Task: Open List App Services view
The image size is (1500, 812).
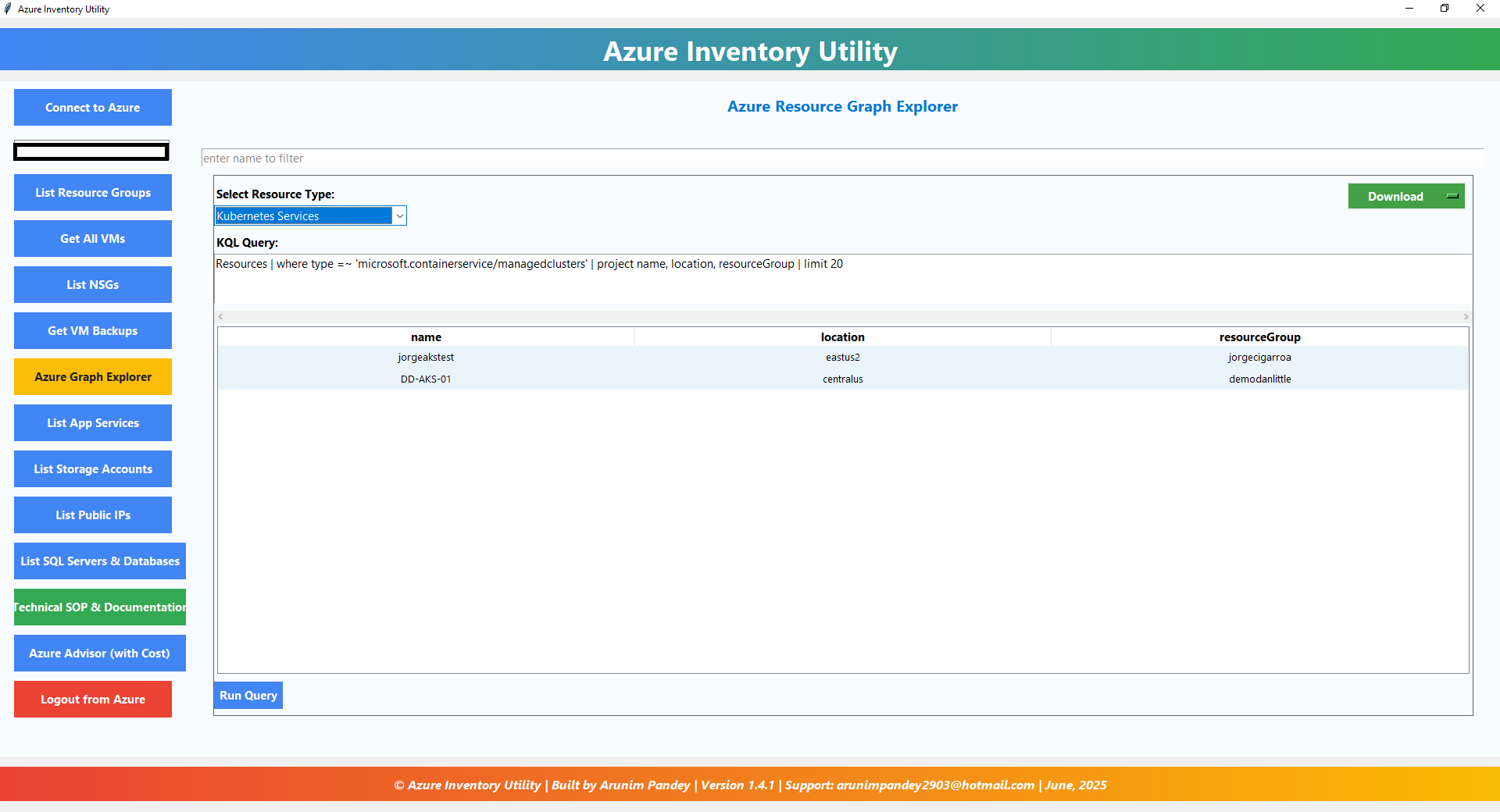Action: pos(92,422)
